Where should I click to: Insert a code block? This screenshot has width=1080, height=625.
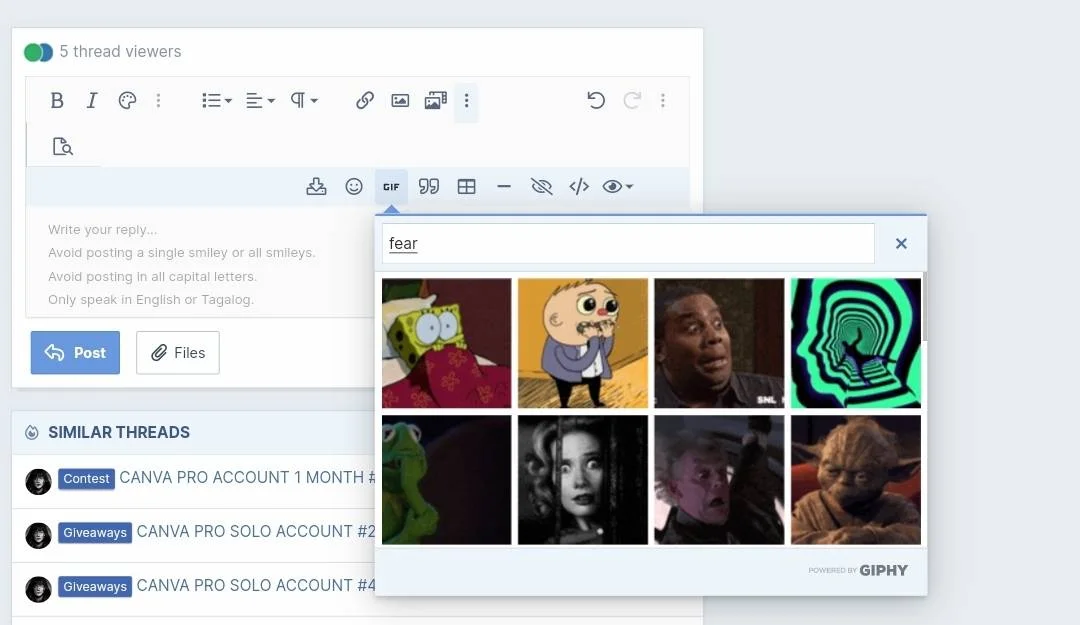pyautogui.click(x=579, y=187)
